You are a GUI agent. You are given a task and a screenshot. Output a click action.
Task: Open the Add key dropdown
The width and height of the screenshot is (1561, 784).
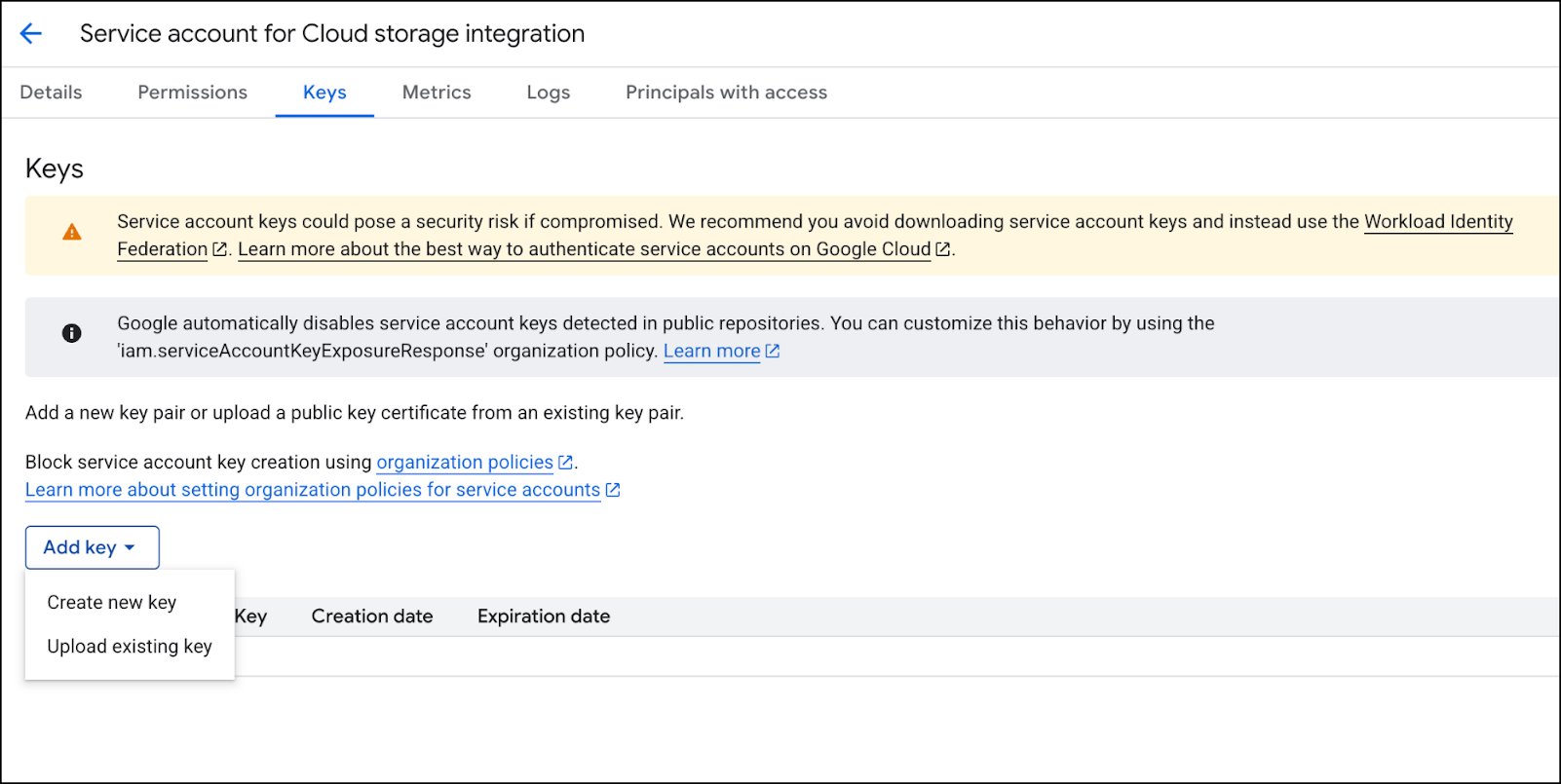[x=92, y=547]
